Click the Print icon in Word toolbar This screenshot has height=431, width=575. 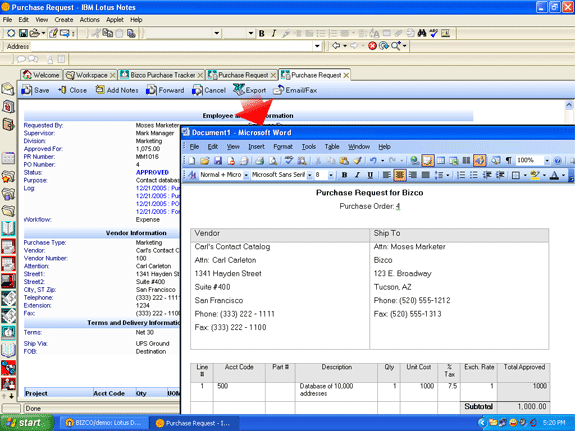[x=260, y=160]
